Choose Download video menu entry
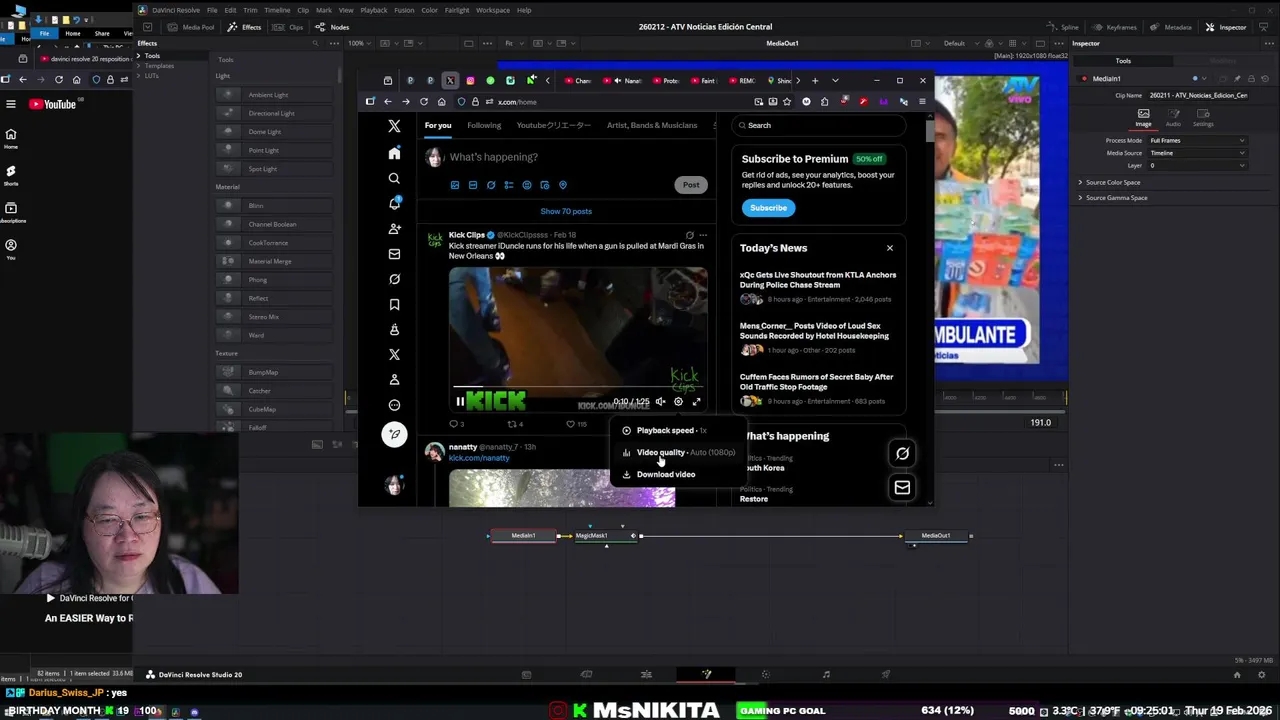The width and height of the screenshot is (1280, 720). click(678, 475)
